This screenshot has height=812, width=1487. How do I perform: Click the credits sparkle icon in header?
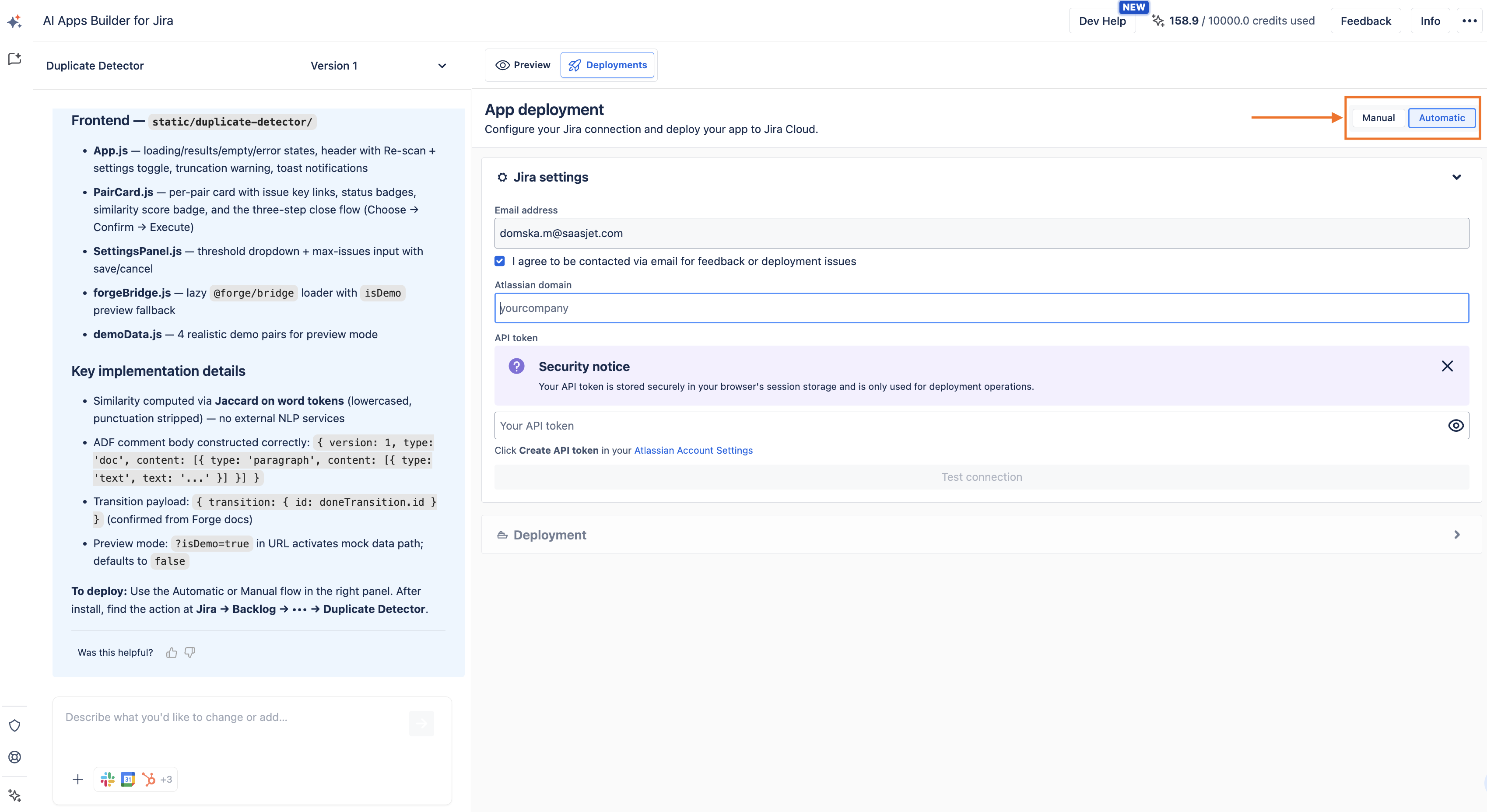tap(1157, 21)
